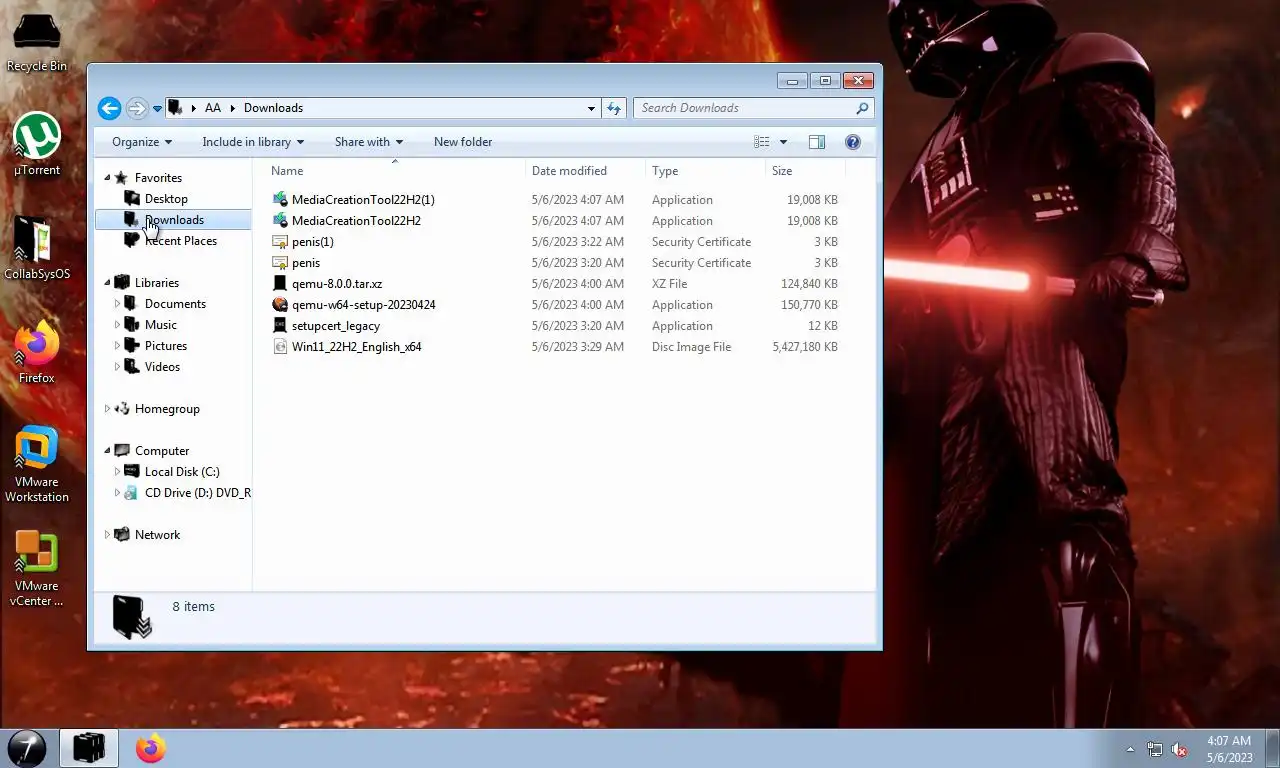Viewport: 1280px width, 768px height.
Task: Click the Explorer Back arrow button
Action: [110, 108]
